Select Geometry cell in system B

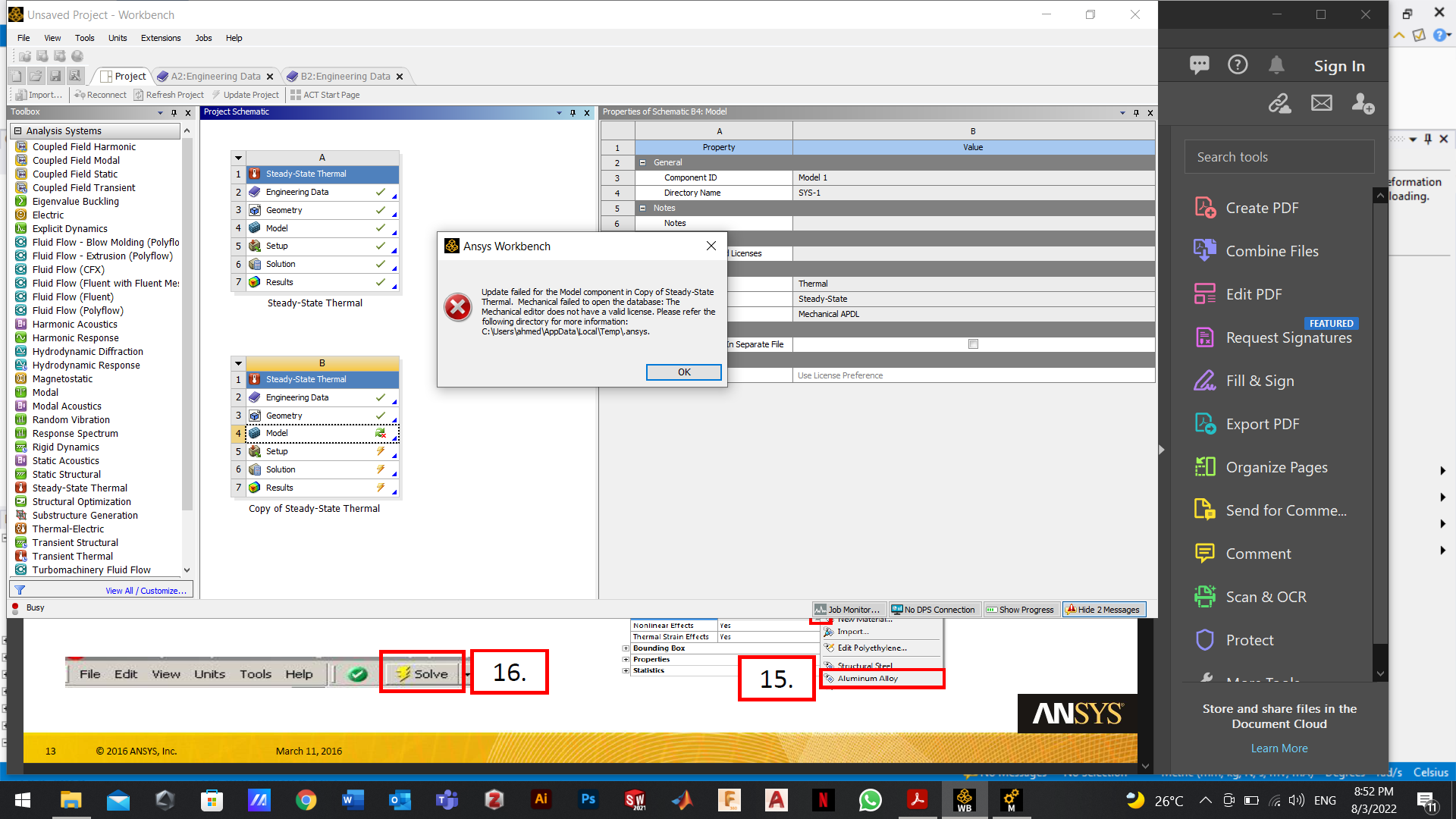(322, 416)
